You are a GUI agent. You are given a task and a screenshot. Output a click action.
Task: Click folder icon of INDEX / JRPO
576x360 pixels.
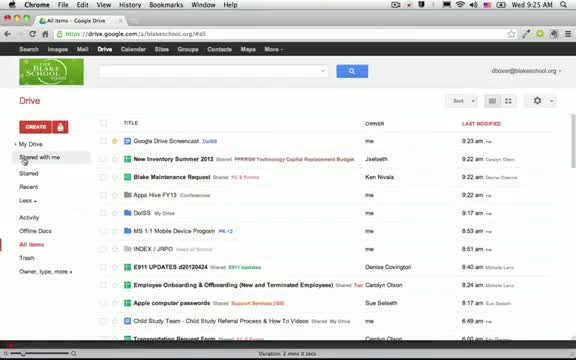coord(127,249)
